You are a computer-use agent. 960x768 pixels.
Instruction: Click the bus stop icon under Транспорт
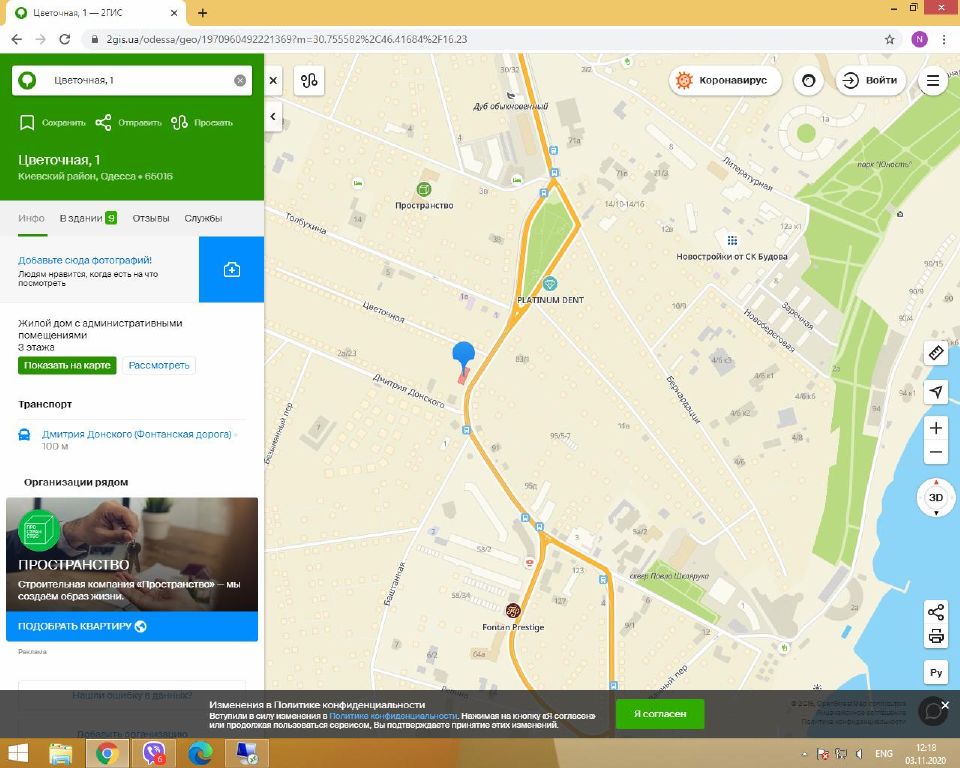[24, 435]
